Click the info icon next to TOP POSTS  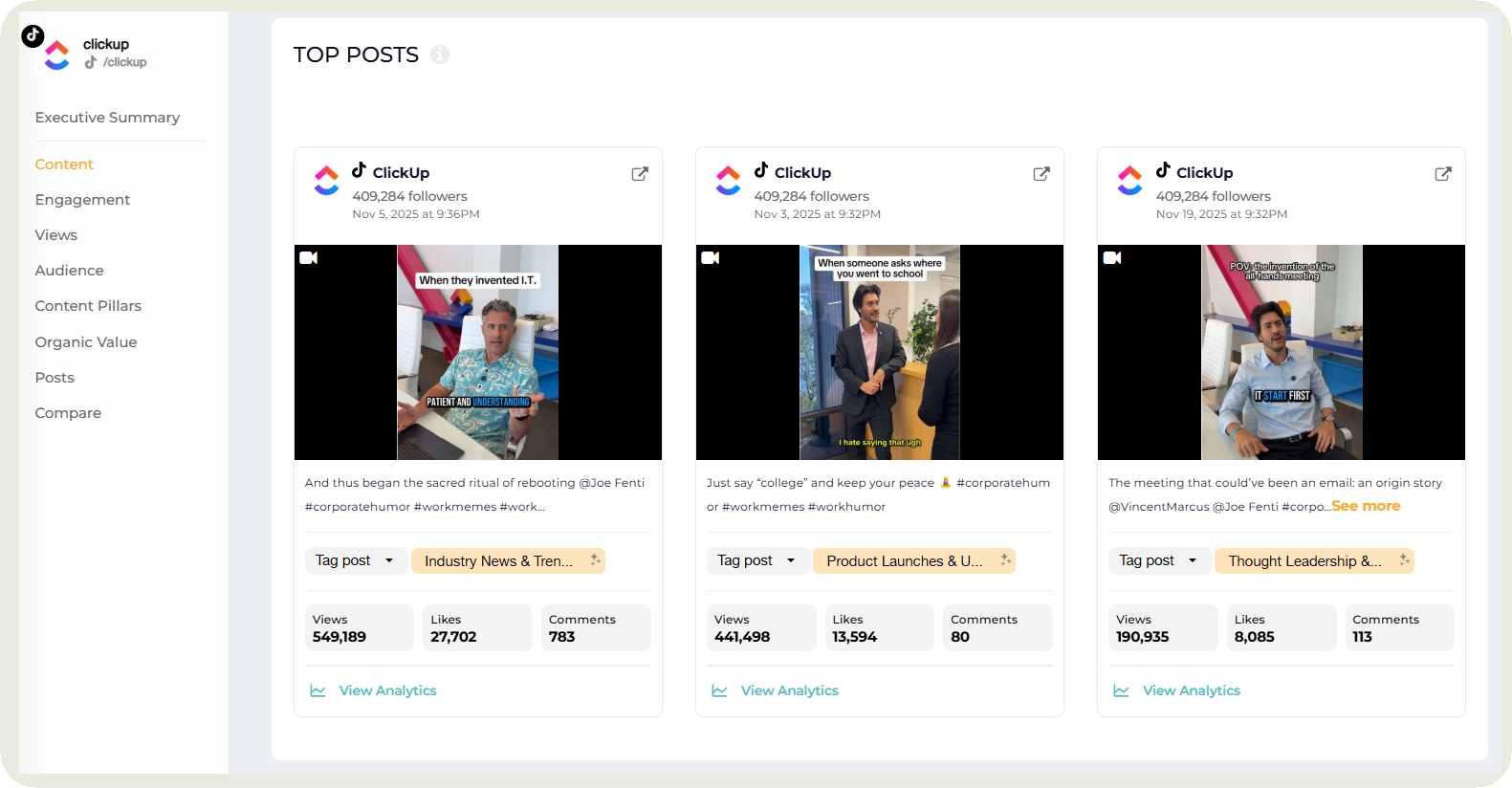click(x=440, y=55)
